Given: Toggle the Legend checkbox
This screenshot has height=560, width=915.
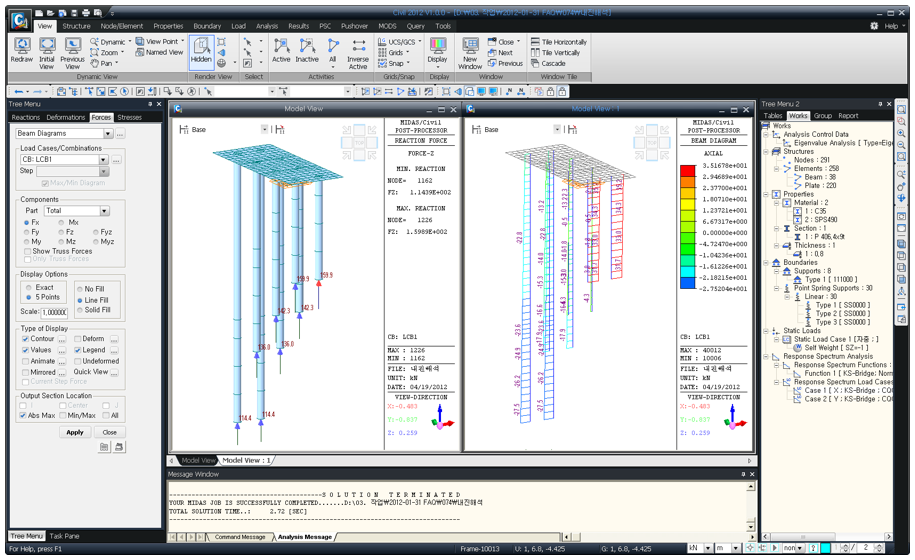Looking at the screenshot, I should coord(78,350).
